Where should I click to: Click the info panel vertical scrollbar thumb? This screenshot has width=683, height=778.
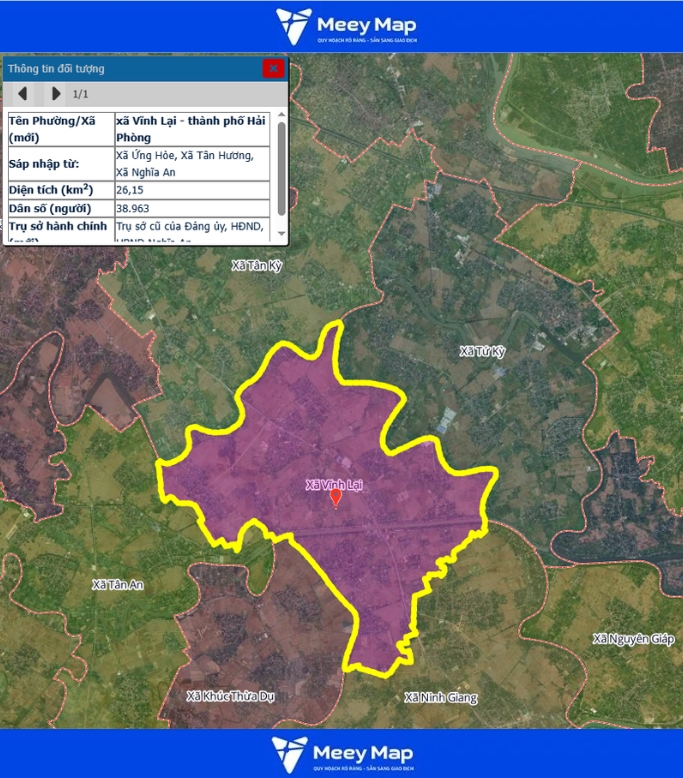click(282, 166)
